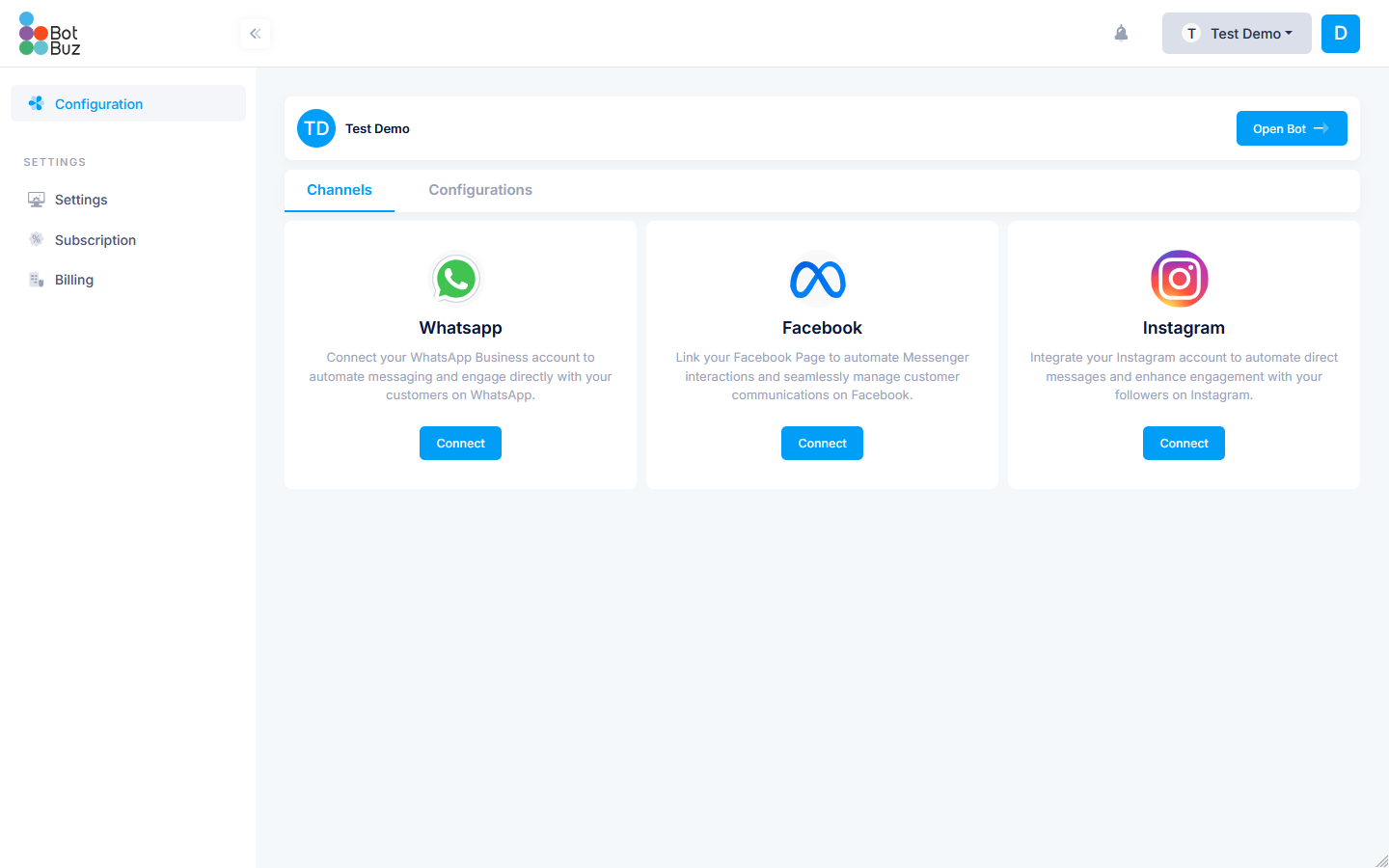Screen dimensions: 1389x868
Task: Click the Billing icon in sidebar
Action: (x=36, y=280)
